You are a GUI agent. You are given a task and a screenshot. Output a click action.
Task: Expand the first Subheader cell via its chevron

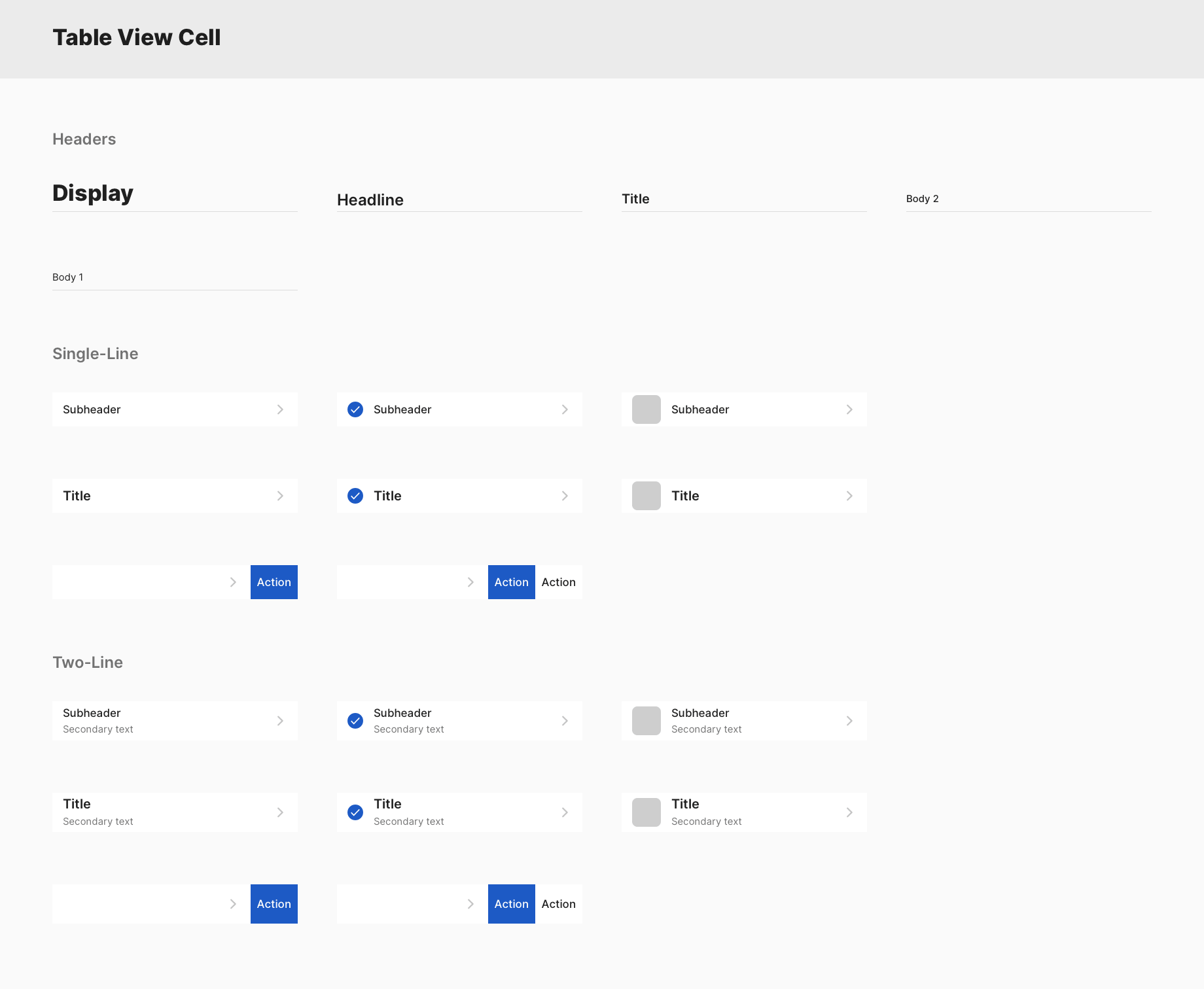280,409
